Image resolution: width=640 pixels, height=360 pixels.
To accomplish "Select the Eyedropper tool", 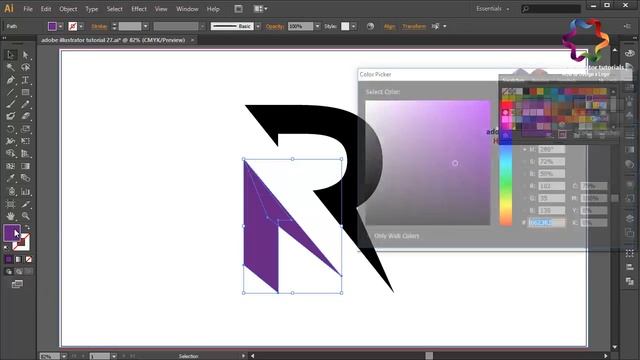I will pyautogui.click(x=11, y=178).
